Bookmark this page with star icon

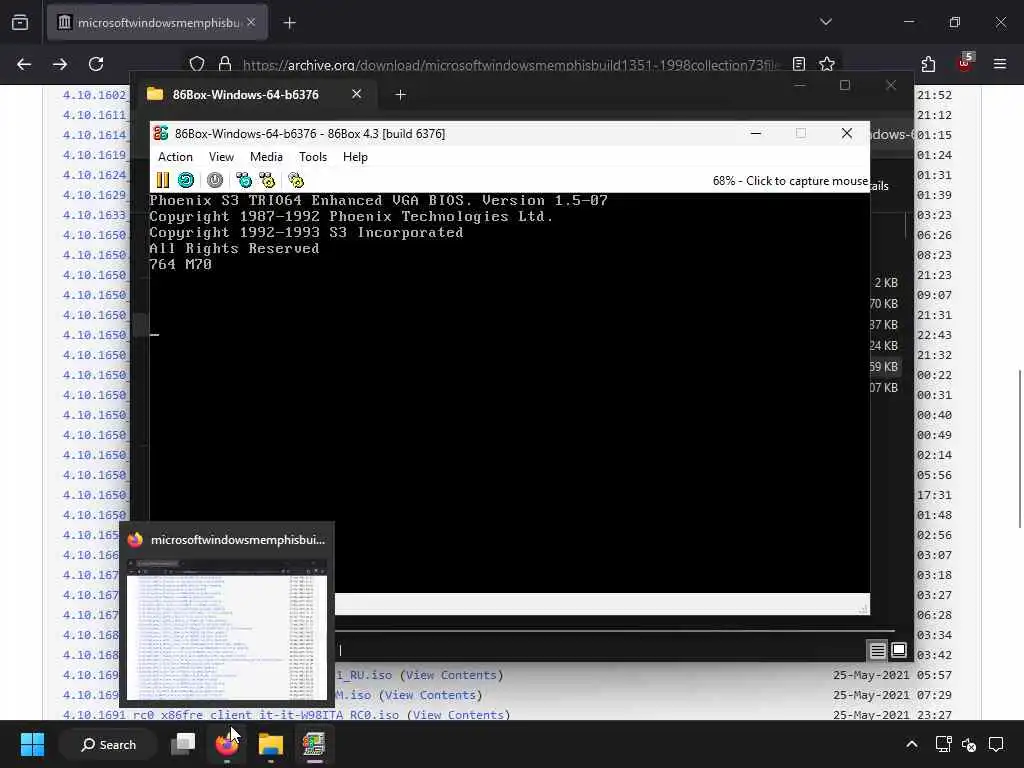827,64
